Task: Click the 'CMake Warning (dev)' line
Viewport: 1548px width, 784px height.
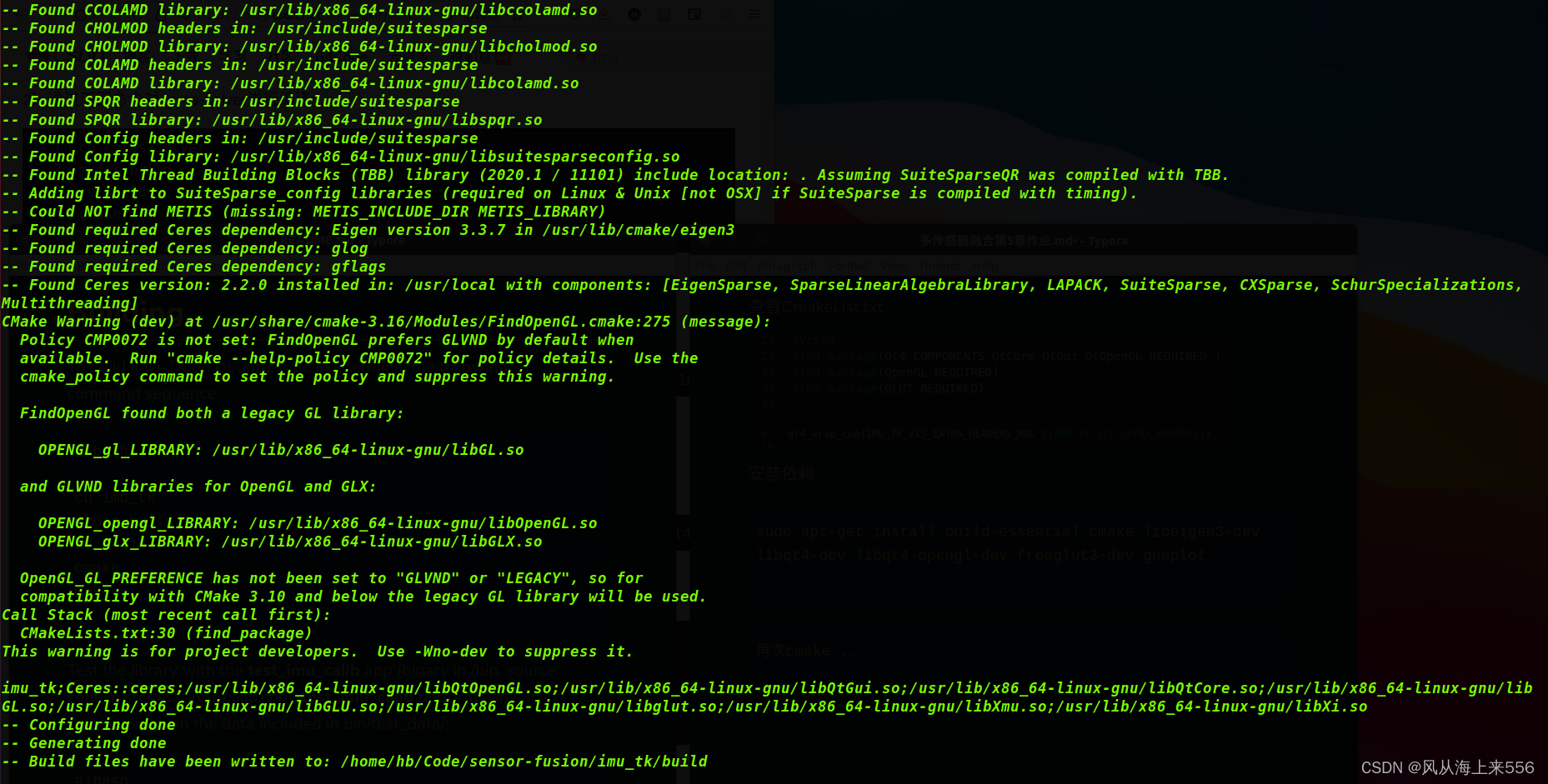Action: point(386,322)
